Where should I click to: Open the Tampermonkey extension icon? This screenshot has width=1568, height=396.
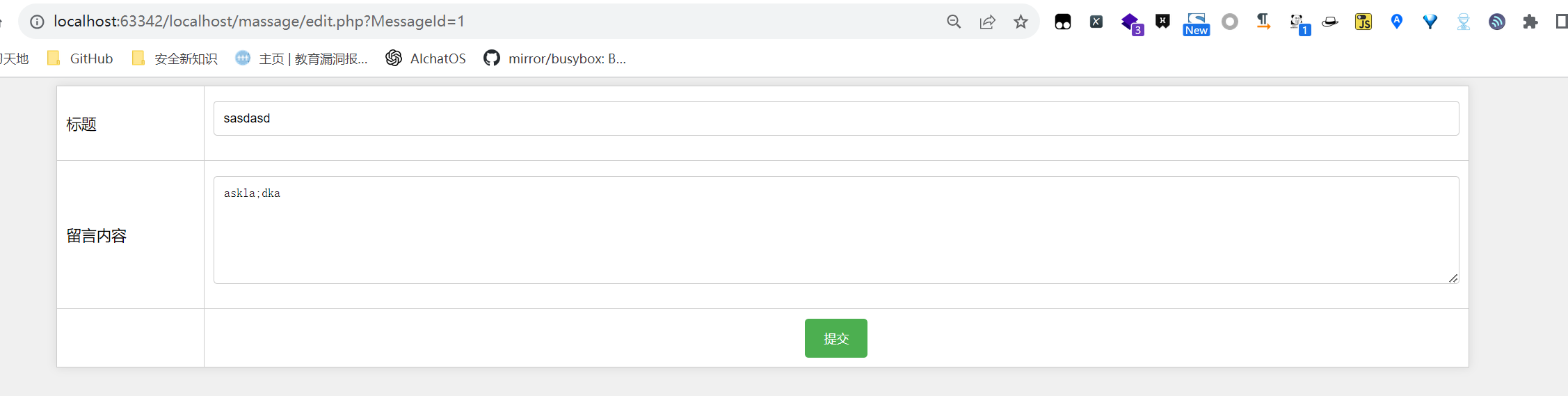tap(1062, 22)
